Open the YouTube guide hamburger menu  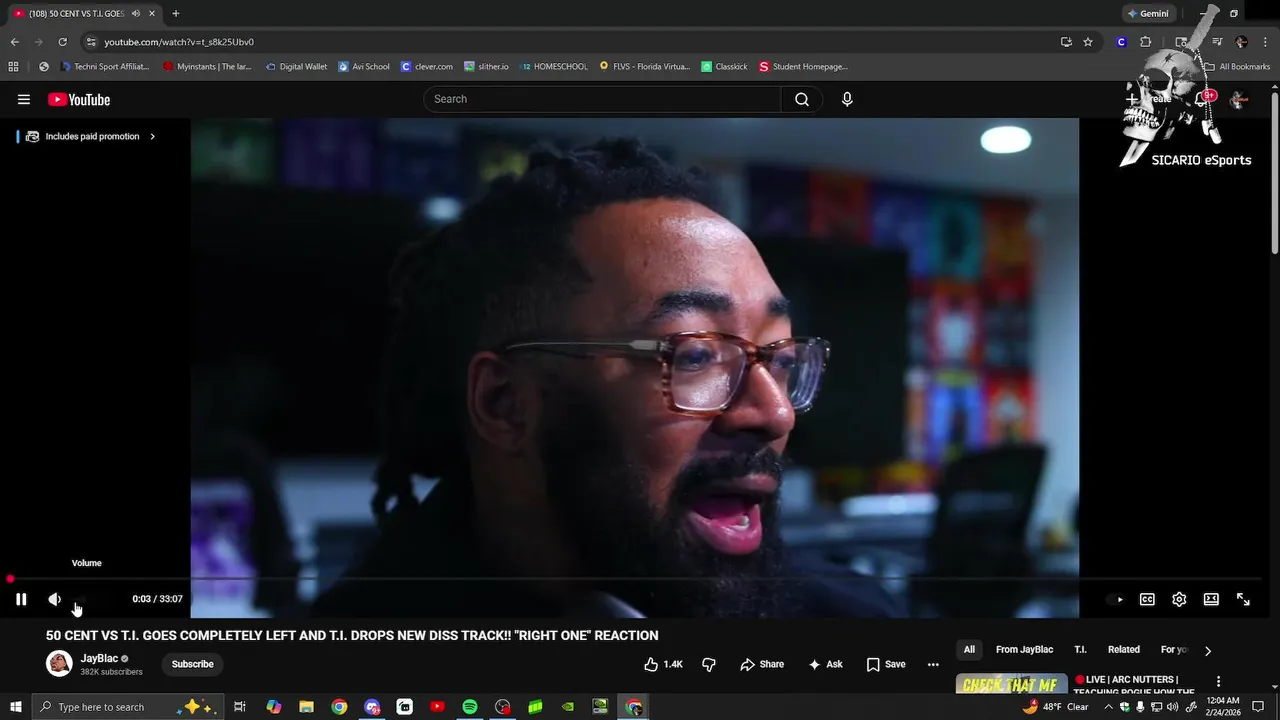click(24, 99)
